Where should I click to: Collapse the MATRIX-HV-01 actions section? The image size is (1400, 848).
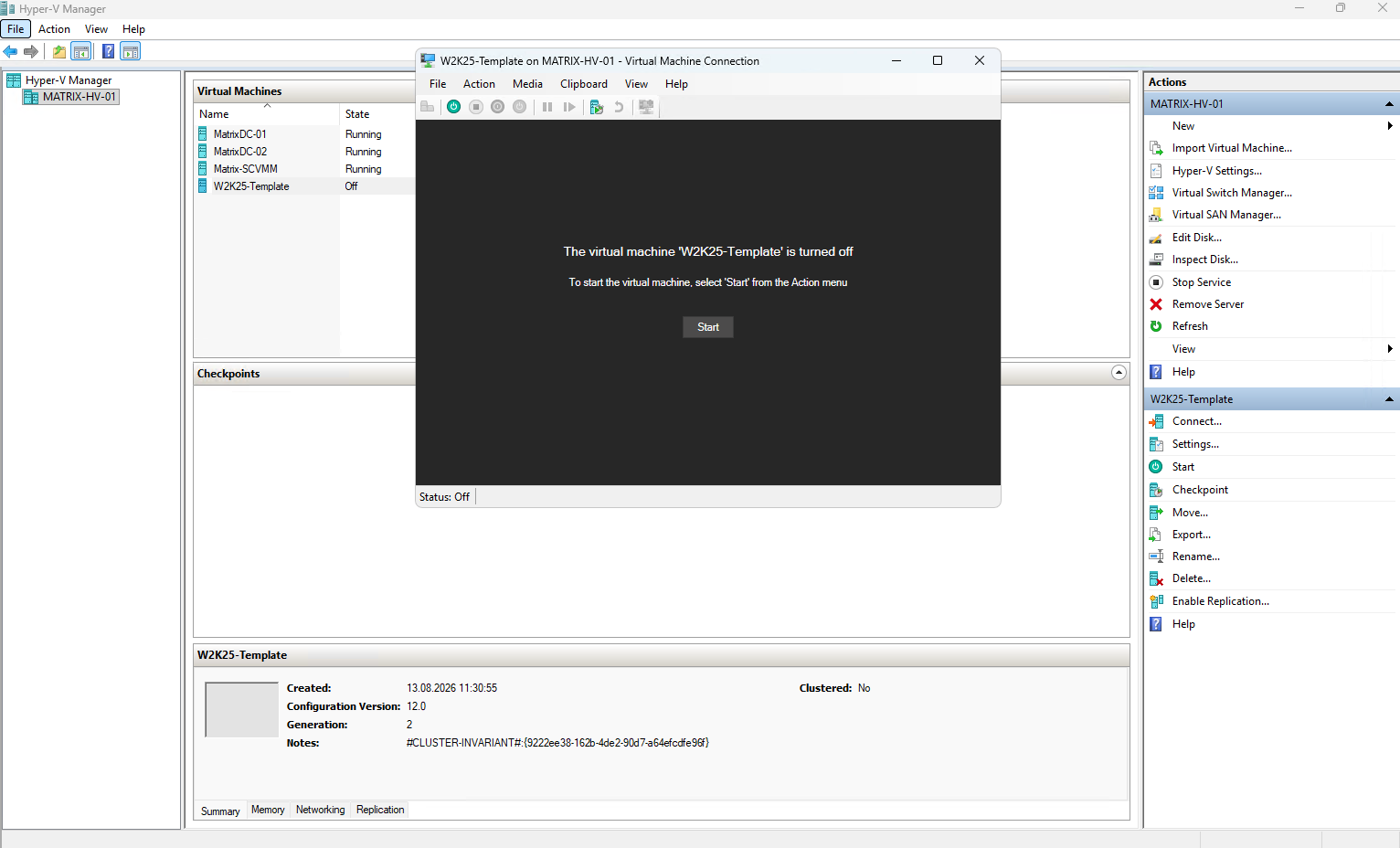[1389, 104]
